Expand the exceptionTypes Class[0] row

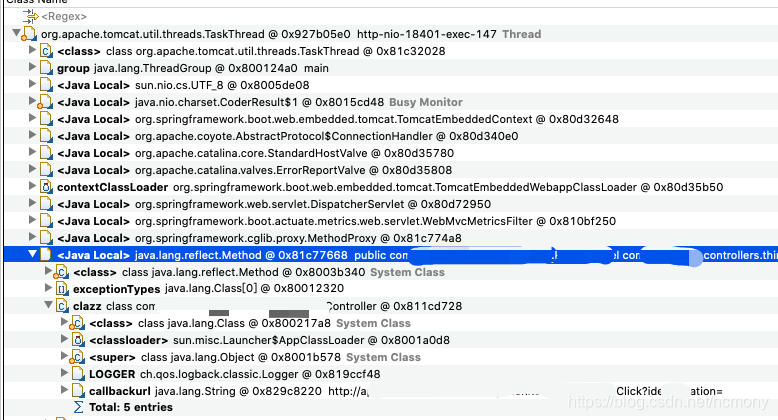[x=48, y=287]
